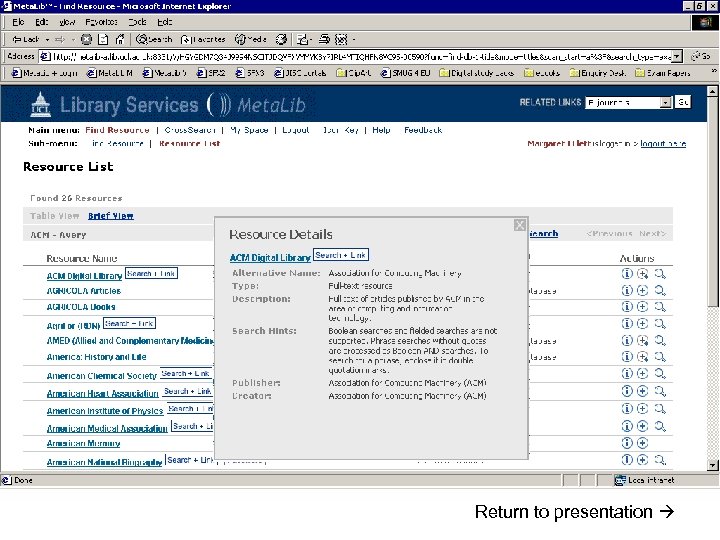720x540 pixels.
Task: Click Search + Link in Resource Details popup
Action: [341, 255]
